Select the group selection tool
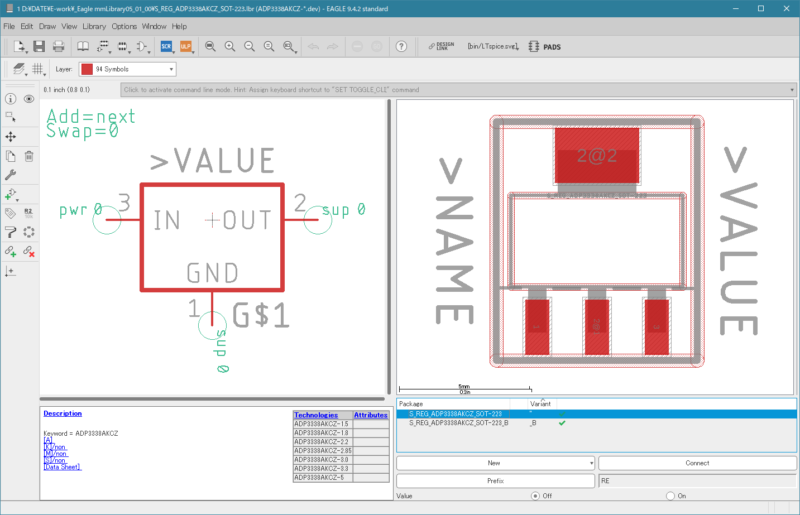 [x=11, y=117]
